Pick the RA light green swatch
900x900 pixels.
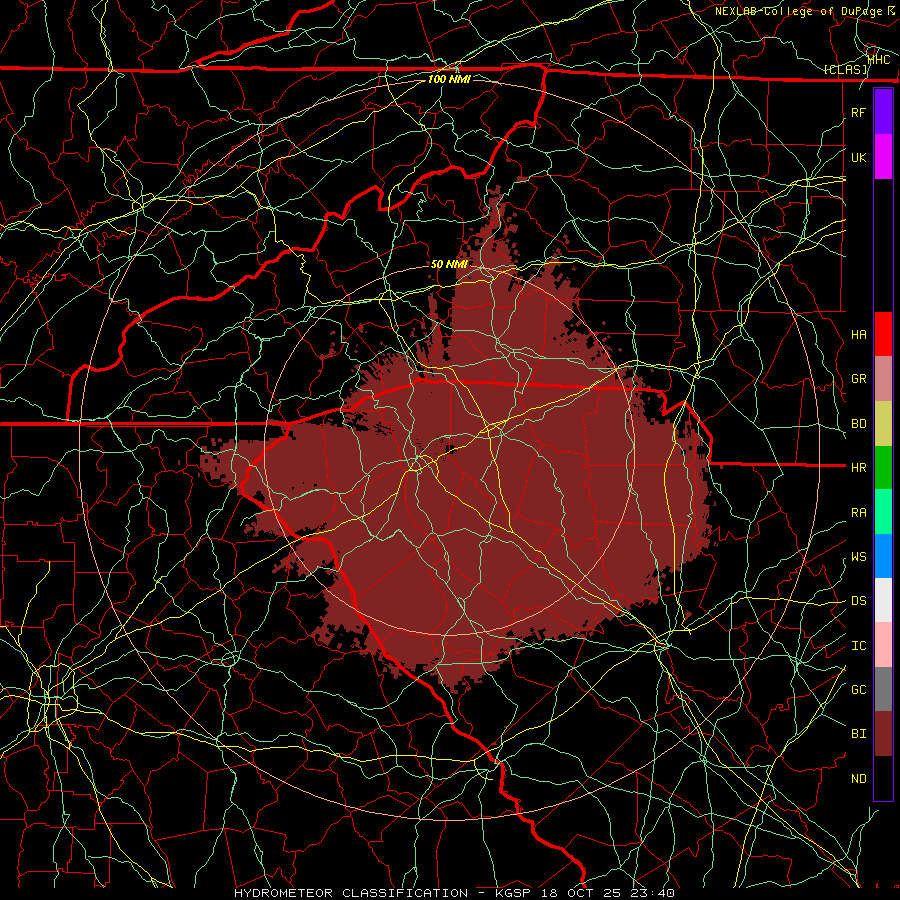pos(883,512)
